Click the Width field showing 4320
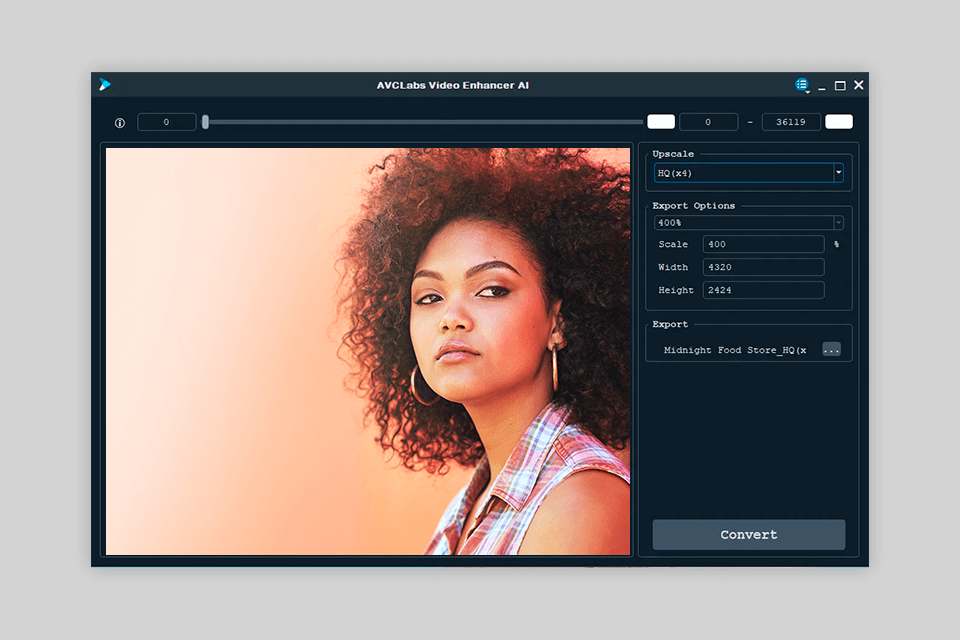The image size is (960, 640). pyautogui.click(x=763, y=267)
